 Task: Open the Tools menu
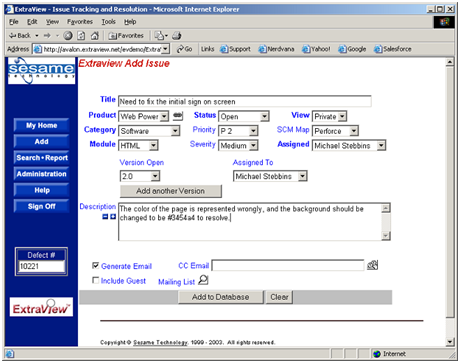109,22
